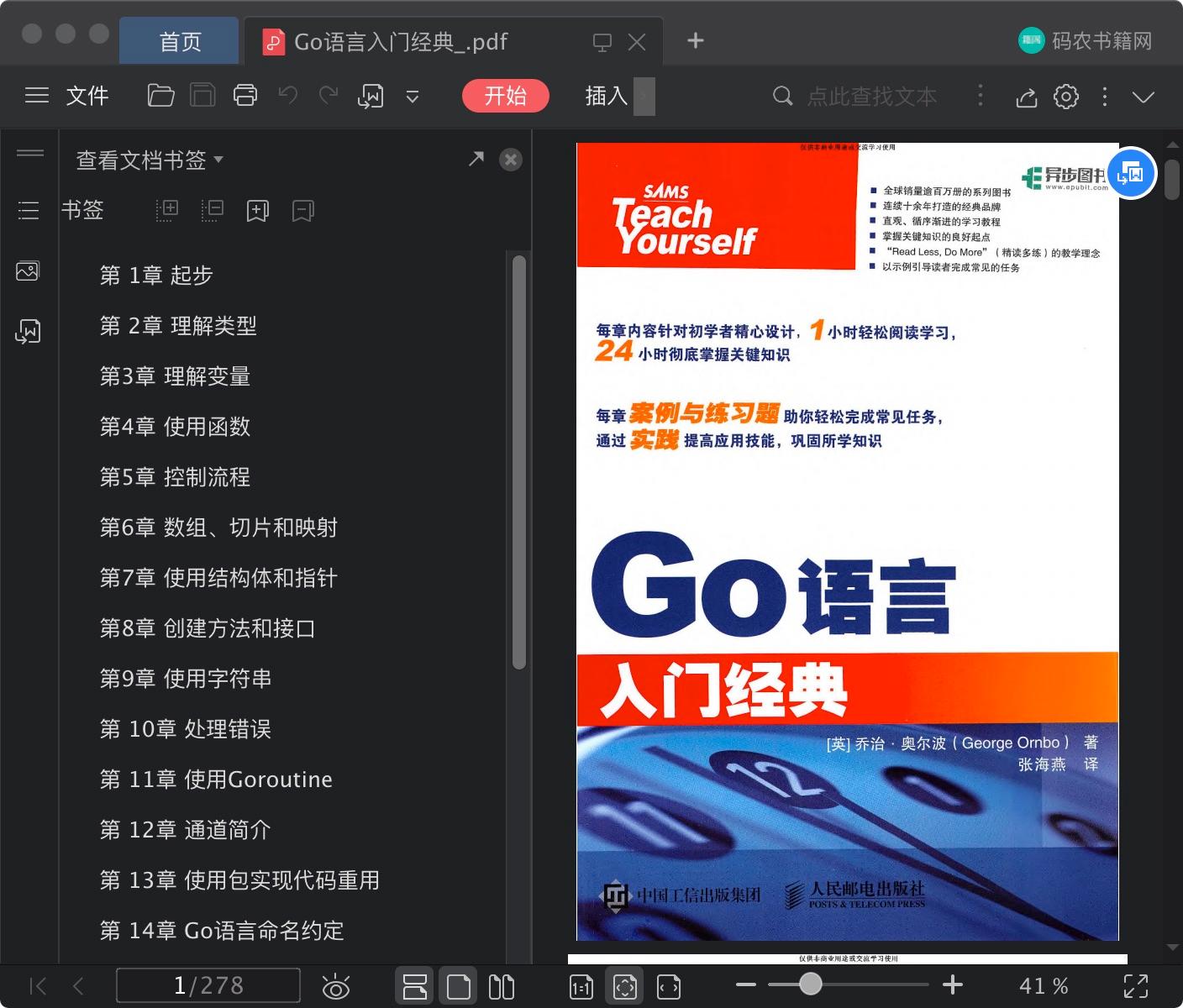The image size is (1183, 1008).
Task: Open bookmark 第 13章 使用包实现代码重用
Action: 239,880
